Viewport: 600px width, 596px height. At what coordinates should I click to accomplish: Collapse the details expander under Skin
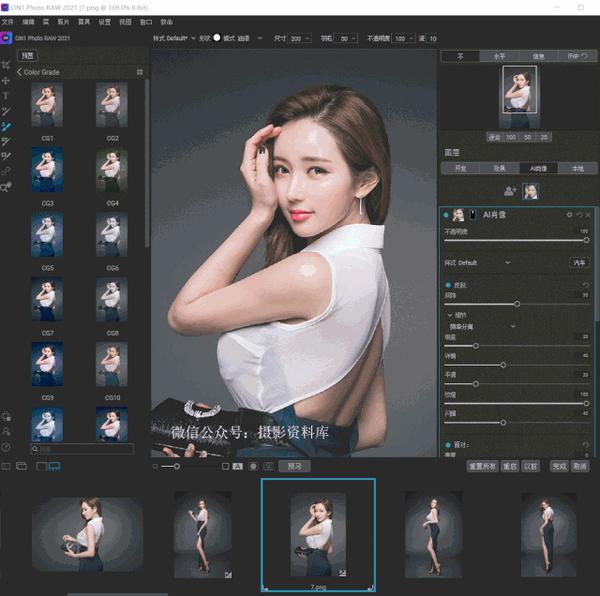[x=450, y=315]
